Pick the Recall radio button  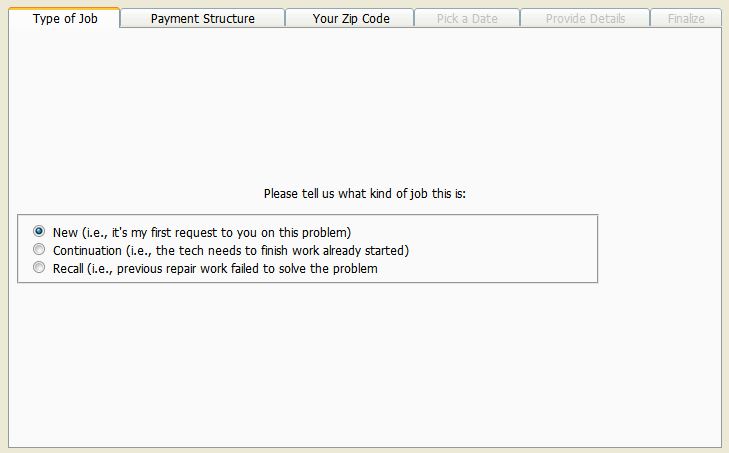point(39,267)
